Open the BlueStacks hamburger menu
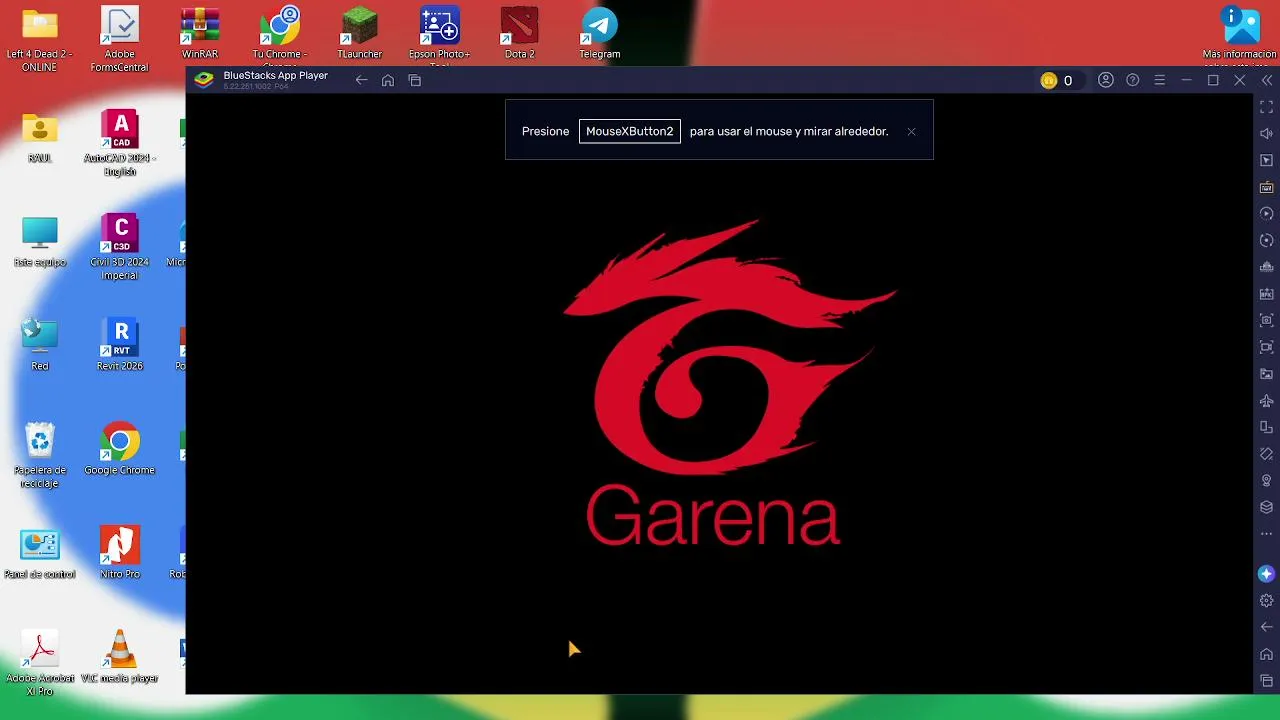 tap(1160, 80)
